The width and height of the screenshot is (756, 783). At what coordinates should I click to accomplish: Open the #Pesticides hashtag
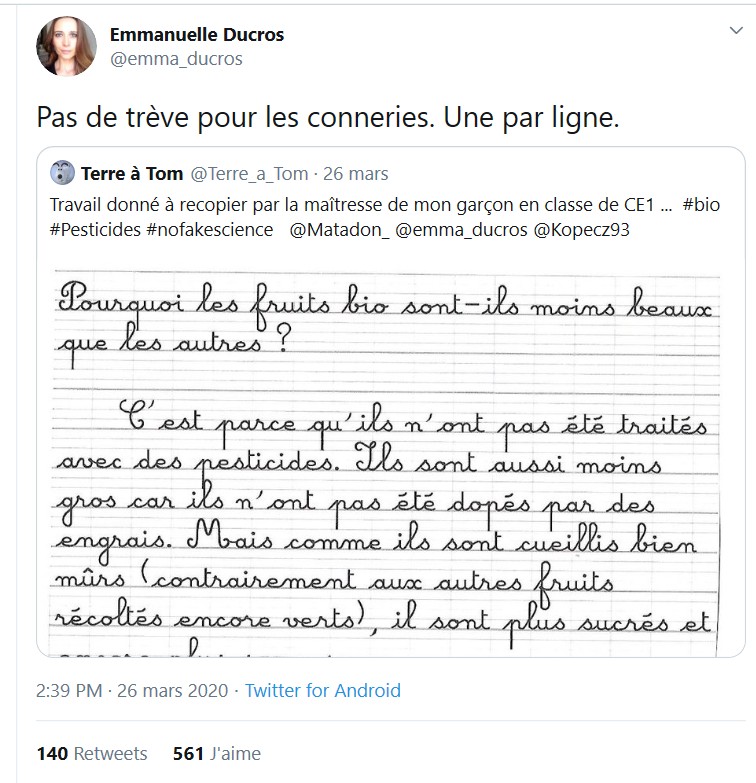tap(93, 230)
